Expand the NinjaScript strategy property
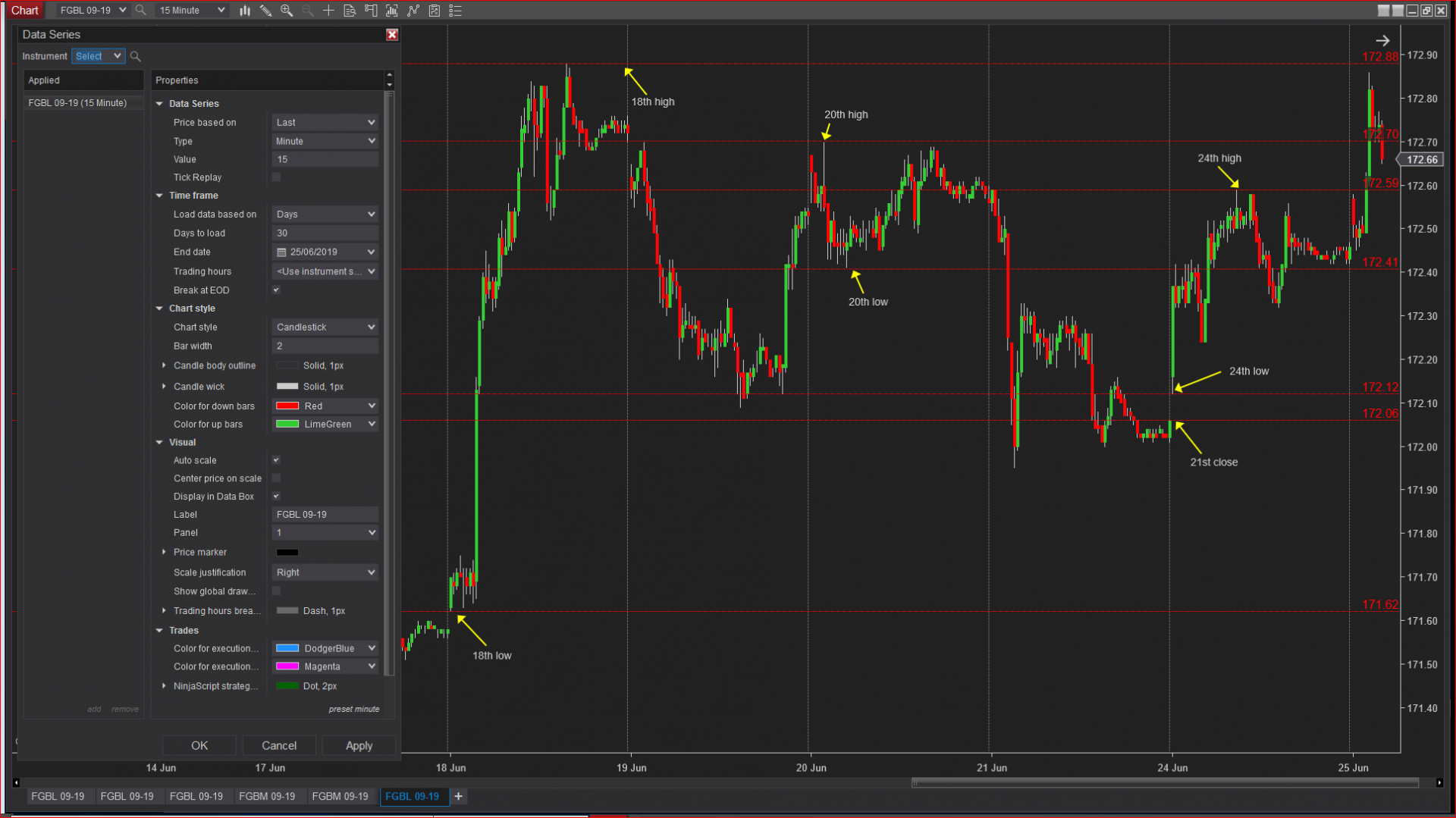The height and width of the screenshot is (818, 1456). [x=164, y=686]
